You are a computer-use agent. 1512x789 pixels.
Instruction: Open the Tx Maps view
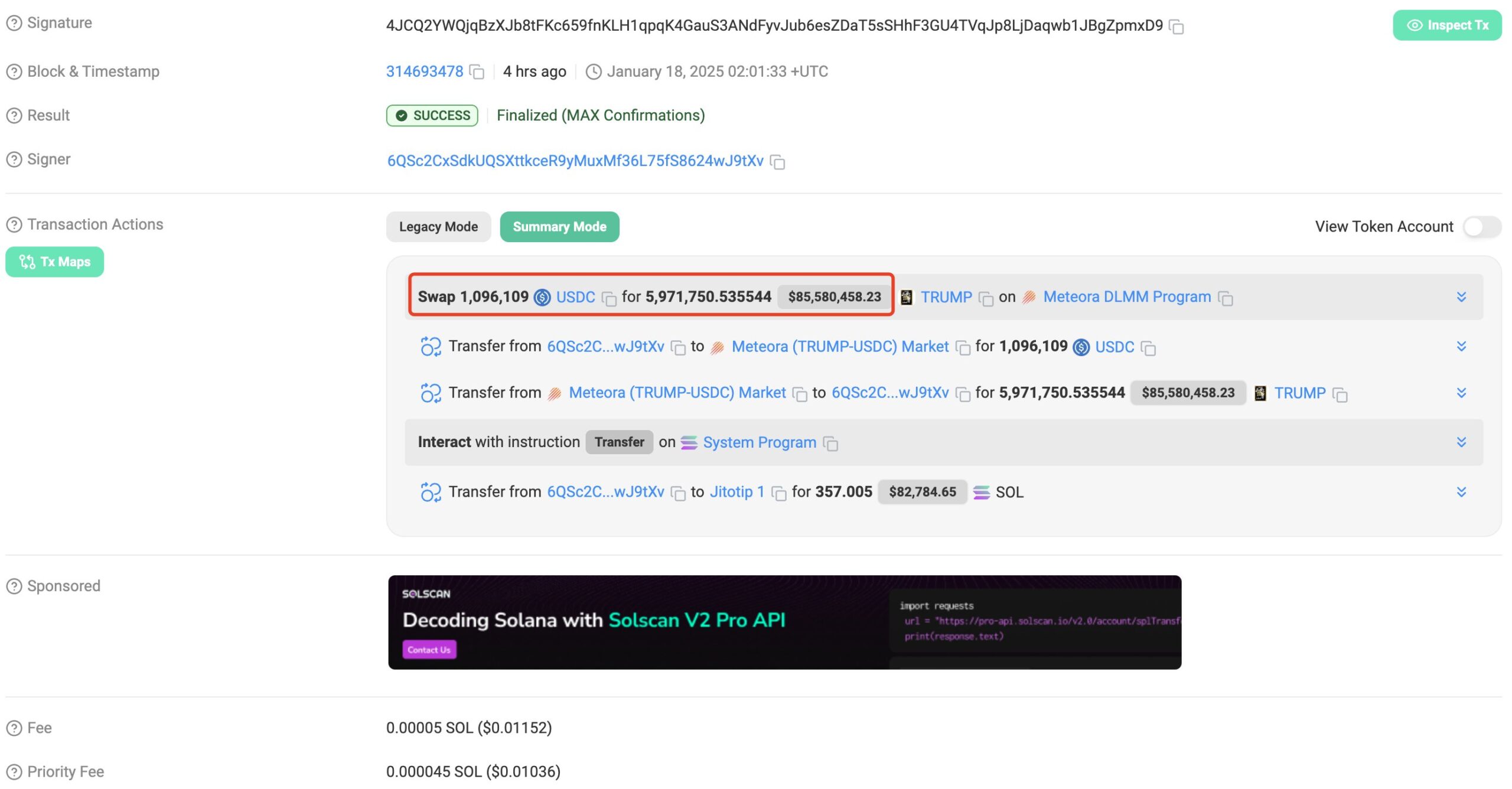point(54,262)
